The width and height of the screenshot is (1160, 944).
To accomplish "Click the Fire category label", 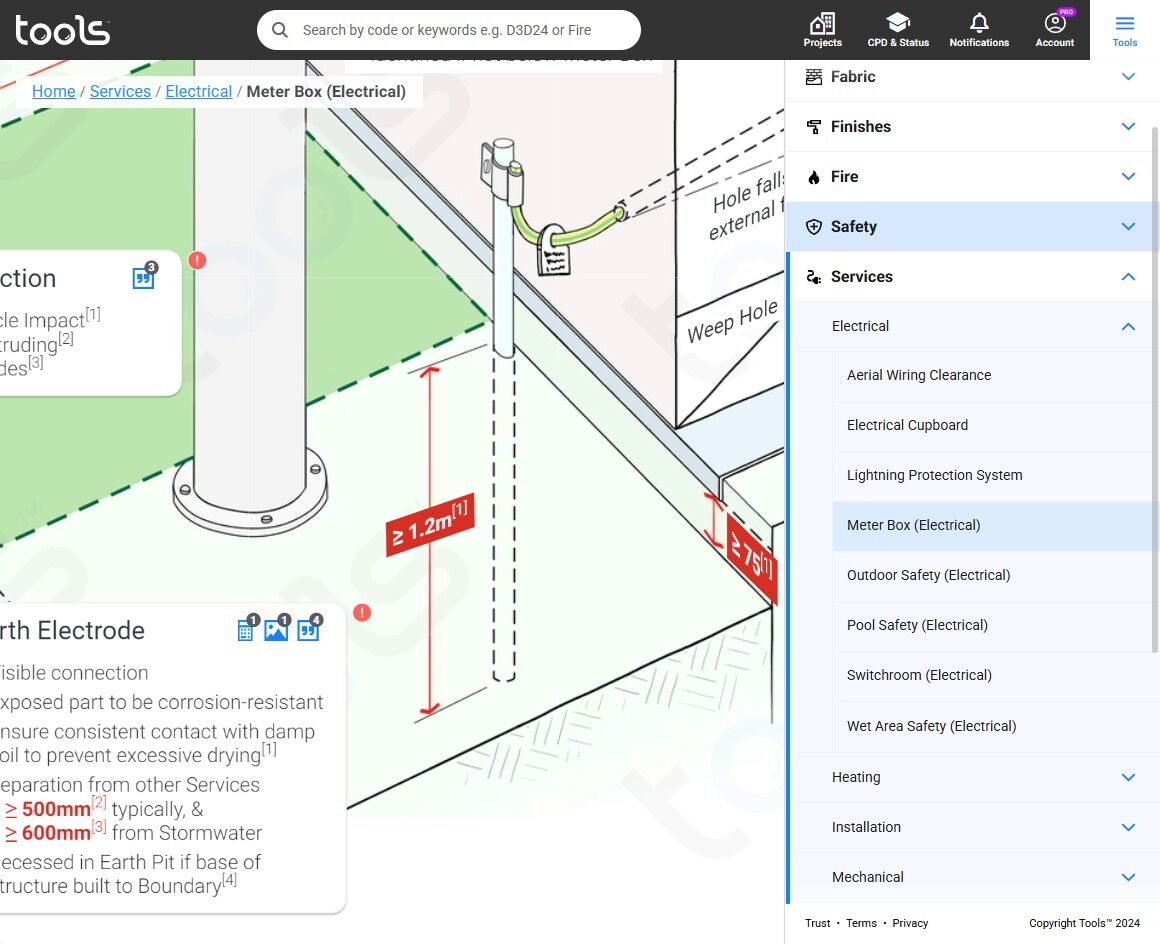I will (x=844, y=177).
